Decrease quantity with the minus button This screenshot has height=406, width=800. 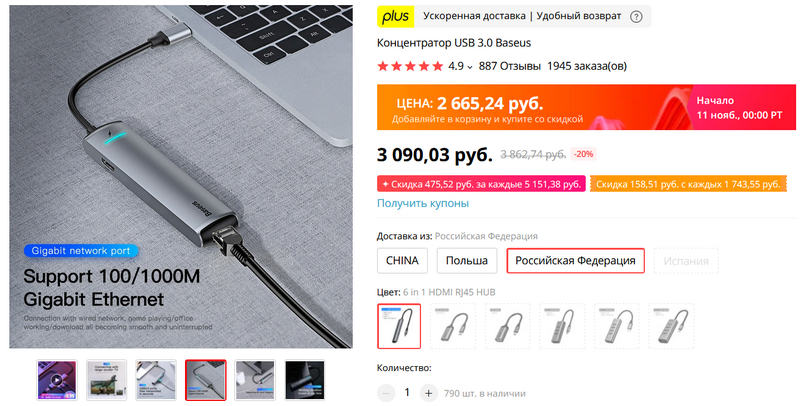tap(386, 393)
